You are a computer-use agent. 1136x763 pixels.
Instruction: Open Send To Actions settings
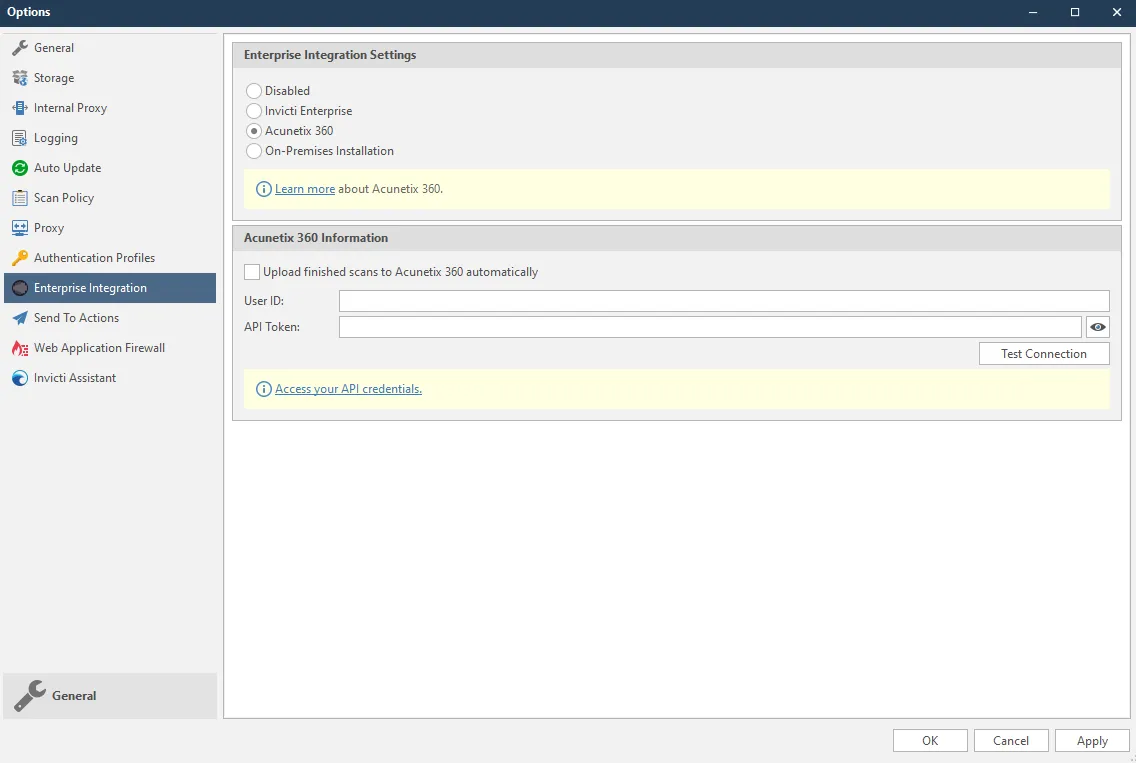coord(110,318)
